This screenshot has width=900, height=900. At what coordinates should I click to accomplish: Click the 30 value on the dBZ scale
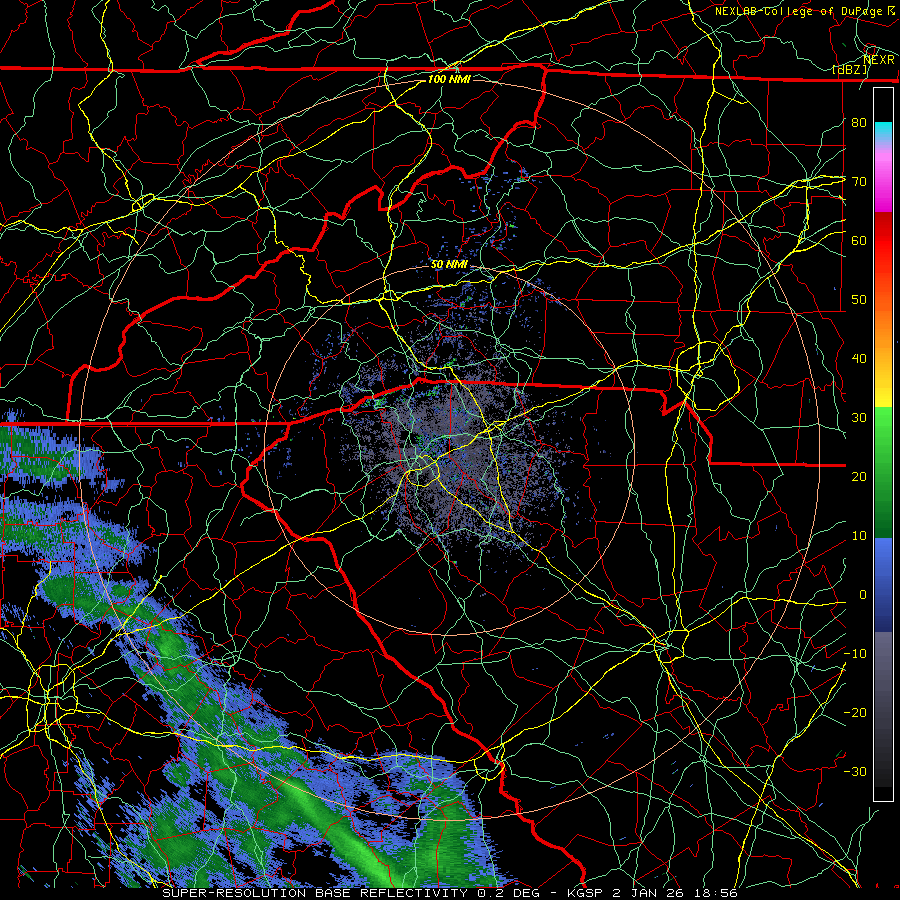[x=859, y=418]
